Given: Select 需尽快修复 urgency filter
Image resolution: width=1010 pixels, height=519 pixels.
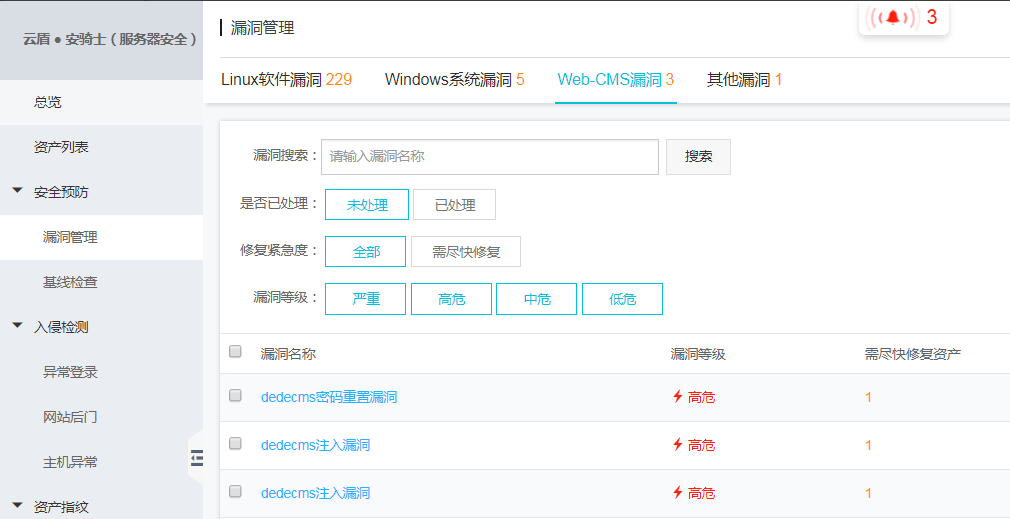Looking at the screenshot, I should coord(466,252).
